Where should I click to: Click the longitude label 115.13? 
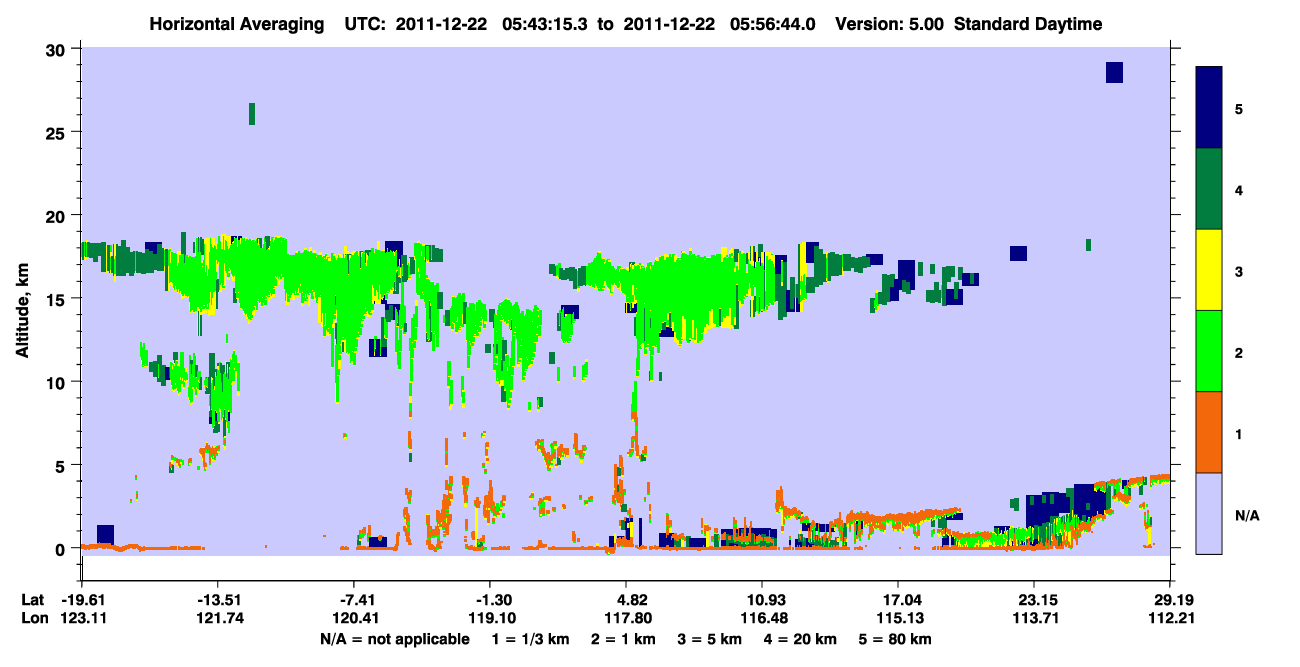[x=898, y=618]
